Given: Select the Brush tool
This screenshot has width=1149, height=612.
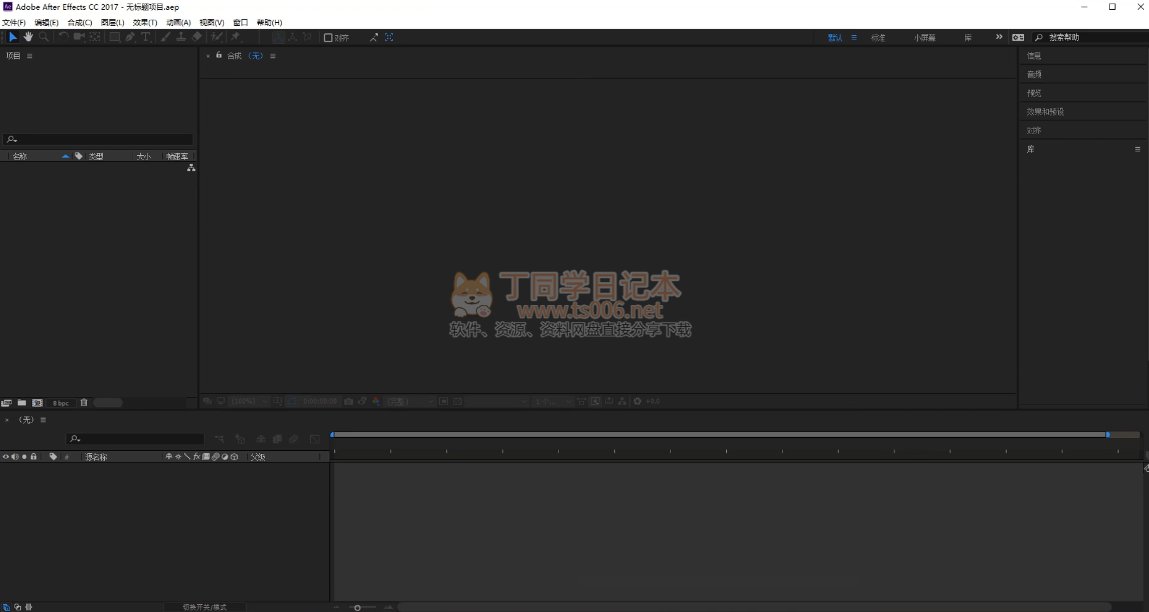Looking at the screenshot, I should (x=166, y=37).
